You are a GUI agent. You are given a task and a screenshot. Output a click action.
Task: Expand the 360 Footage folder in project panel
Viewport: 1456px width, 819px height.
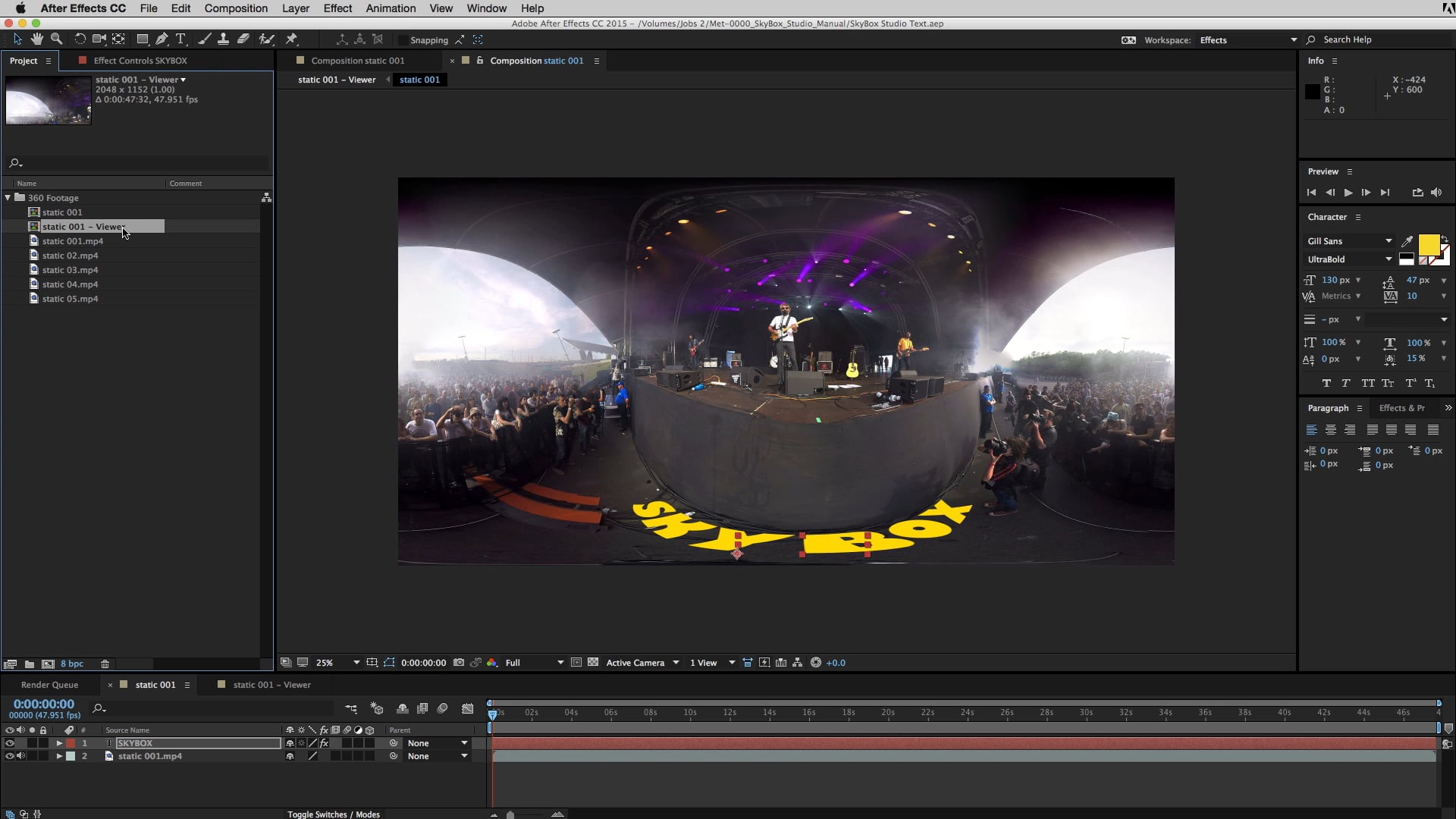click(7, 197)
